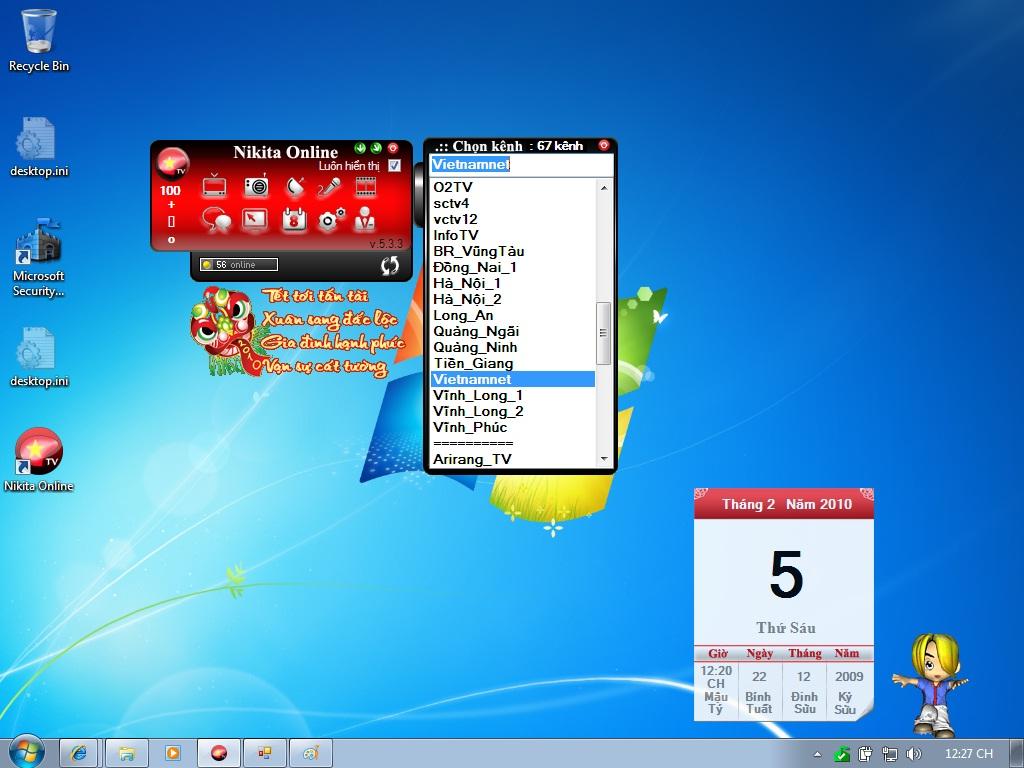
Task: Open the microphone karaoke icon
Action: click(328, 187)
